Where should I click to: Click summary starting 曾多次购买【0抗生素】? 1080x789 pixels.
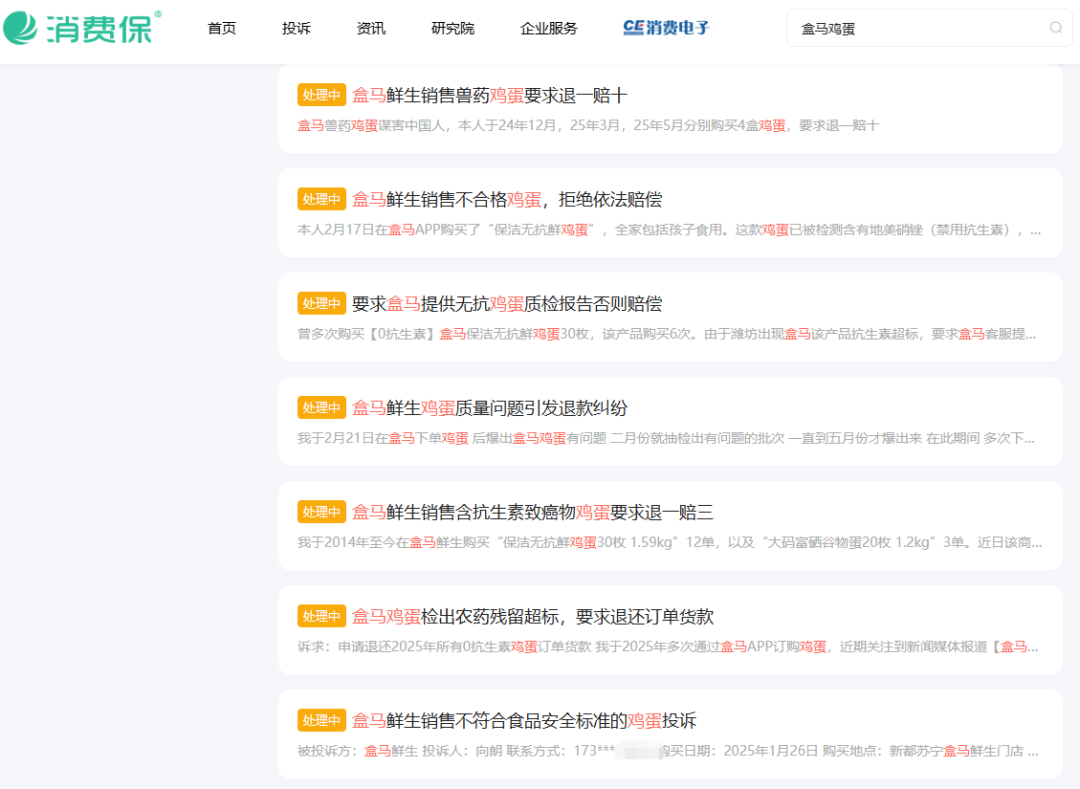click(667, 334)
